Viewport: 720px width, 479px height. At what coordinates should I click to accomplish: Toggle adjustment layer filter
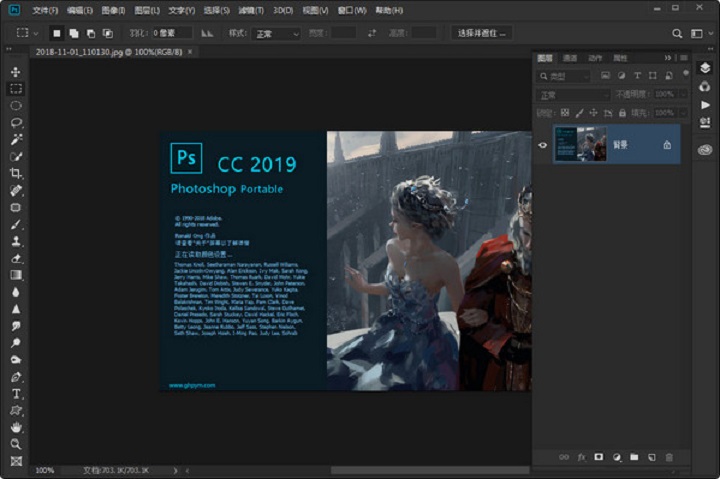[621, 75]
